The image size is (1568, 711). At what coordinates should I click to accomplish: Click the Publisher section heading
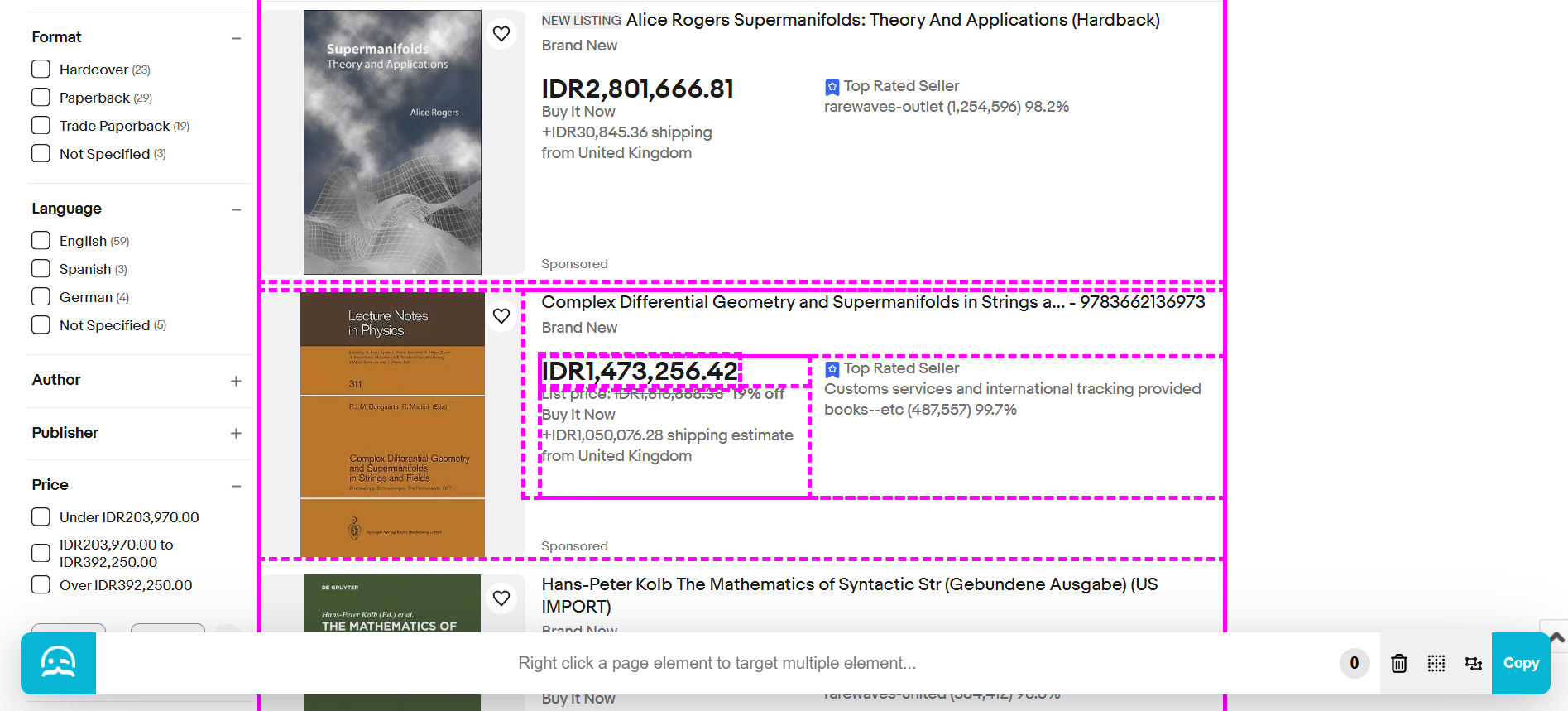click(x=65, y=433)
